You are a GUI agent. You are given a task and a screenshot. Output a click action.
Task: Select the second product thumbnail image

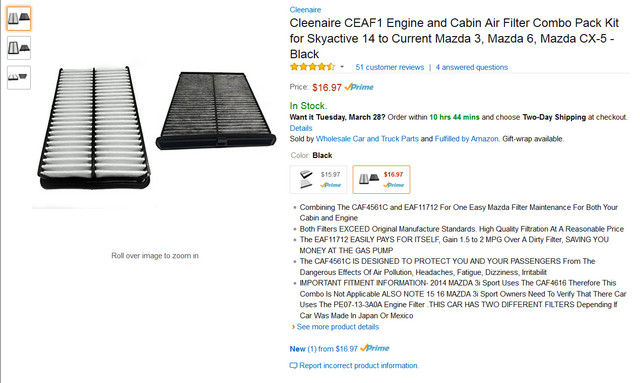pos(19,48)
